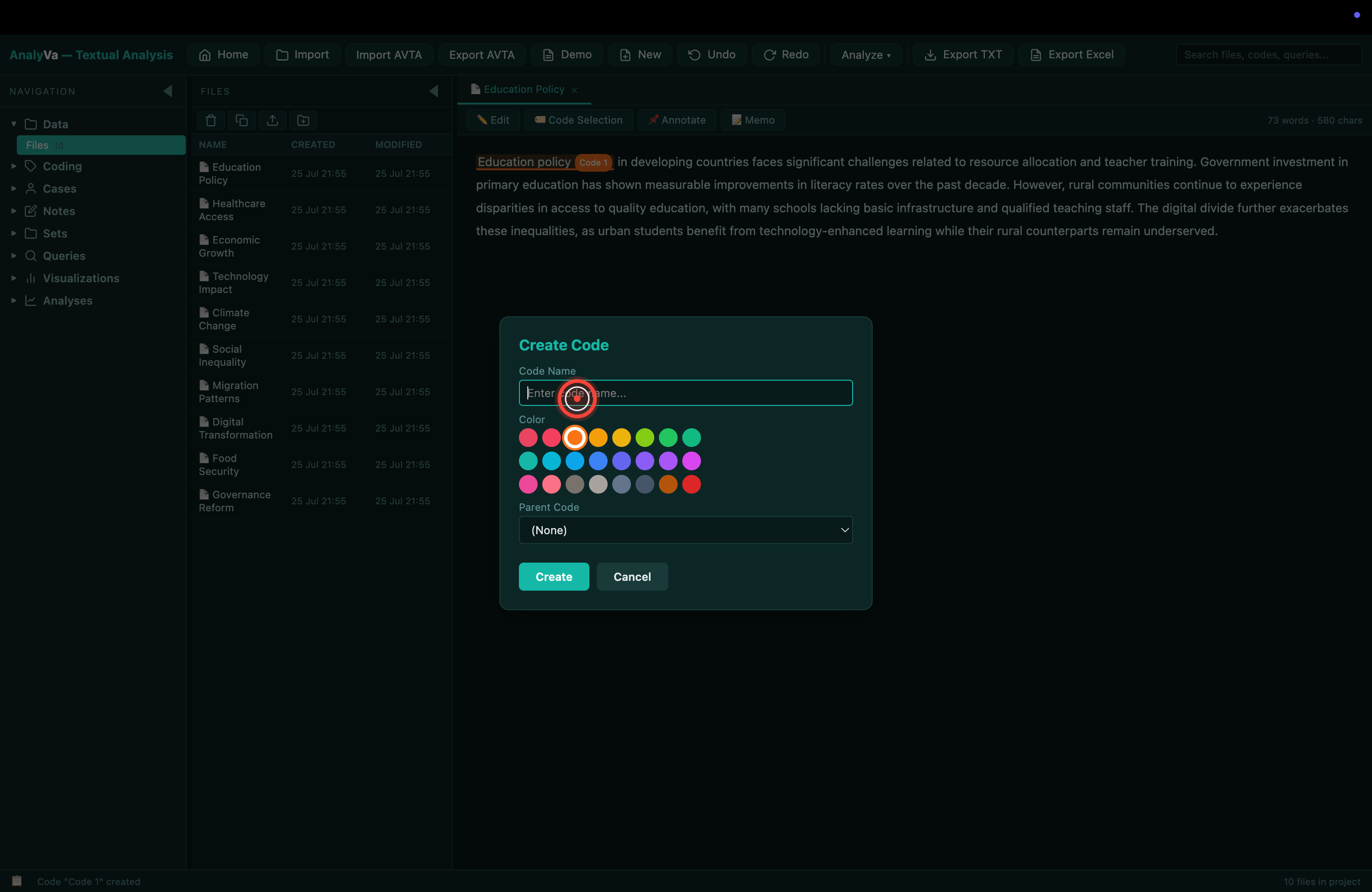Viewport: 1372px width, 892px height.
Task: Select the brown-orange swatch in last row
Action: (x=667, y=485)
